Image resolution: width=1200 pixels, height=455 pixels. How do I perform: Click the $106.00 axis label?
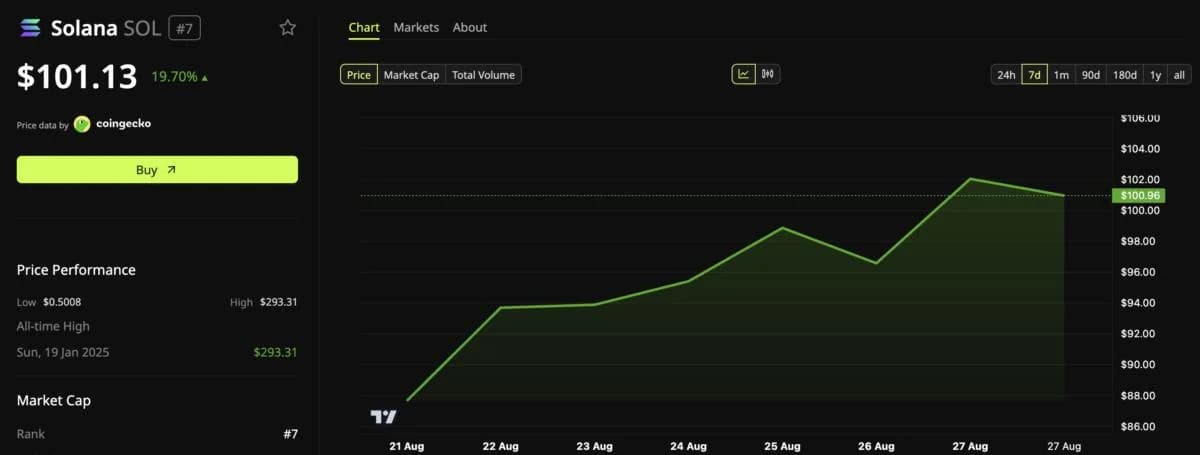point(1140,118)
